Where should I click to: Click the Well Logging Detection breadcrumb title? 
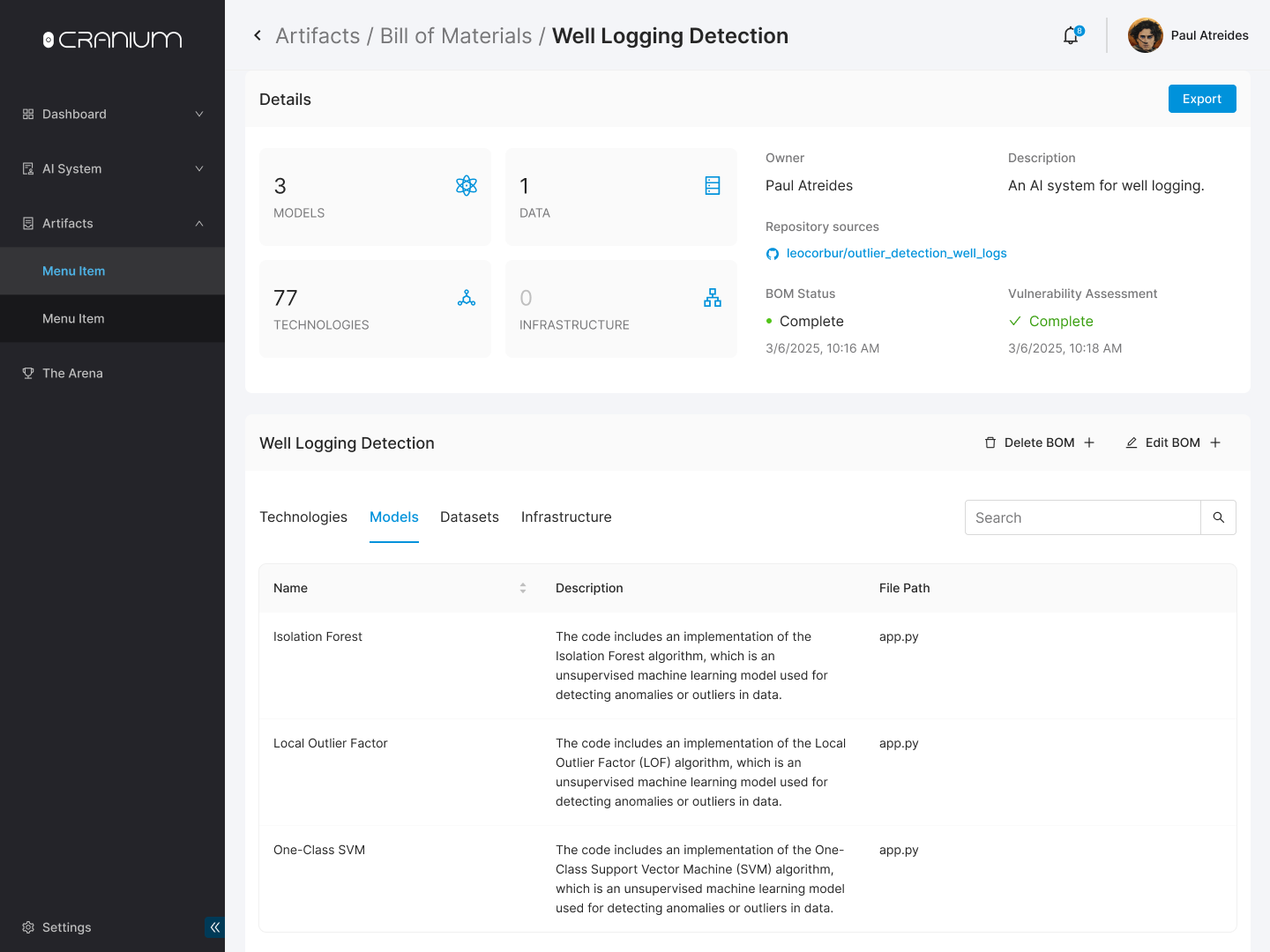(670, 35)
